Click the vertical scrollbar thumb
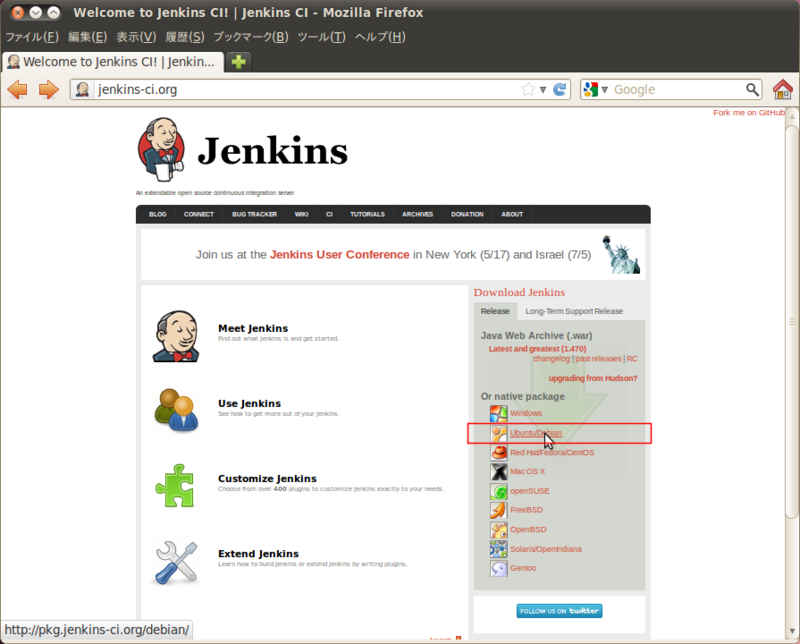This screenshot has width=800, height=644. point(792,321)
